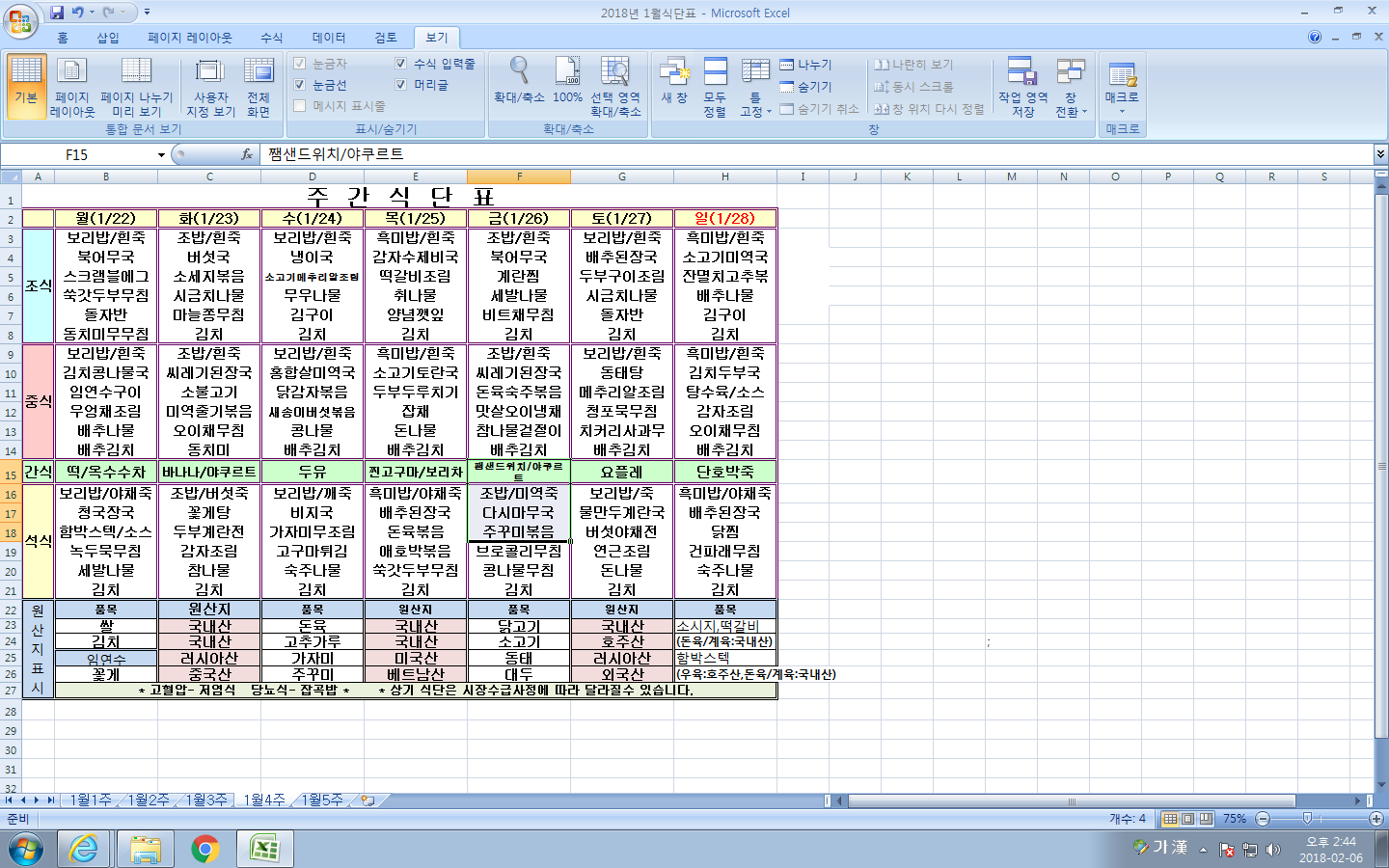Click 모두 정렬 arrange windows icon

point(715,87)
